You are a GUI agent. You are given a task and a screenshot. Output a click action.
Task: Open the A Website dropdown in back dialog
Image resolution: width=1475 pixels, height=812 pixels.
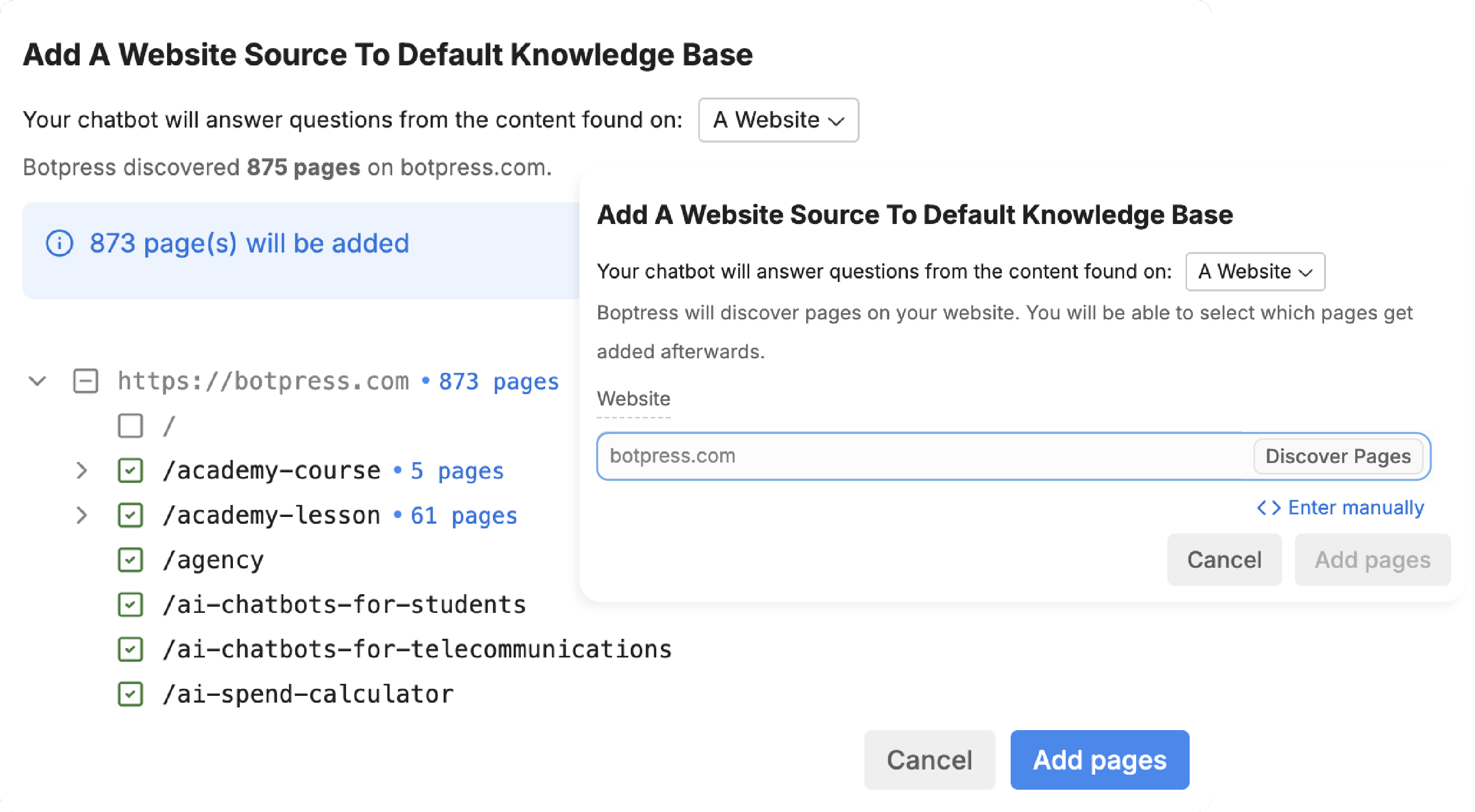click(x=778, y=120)
